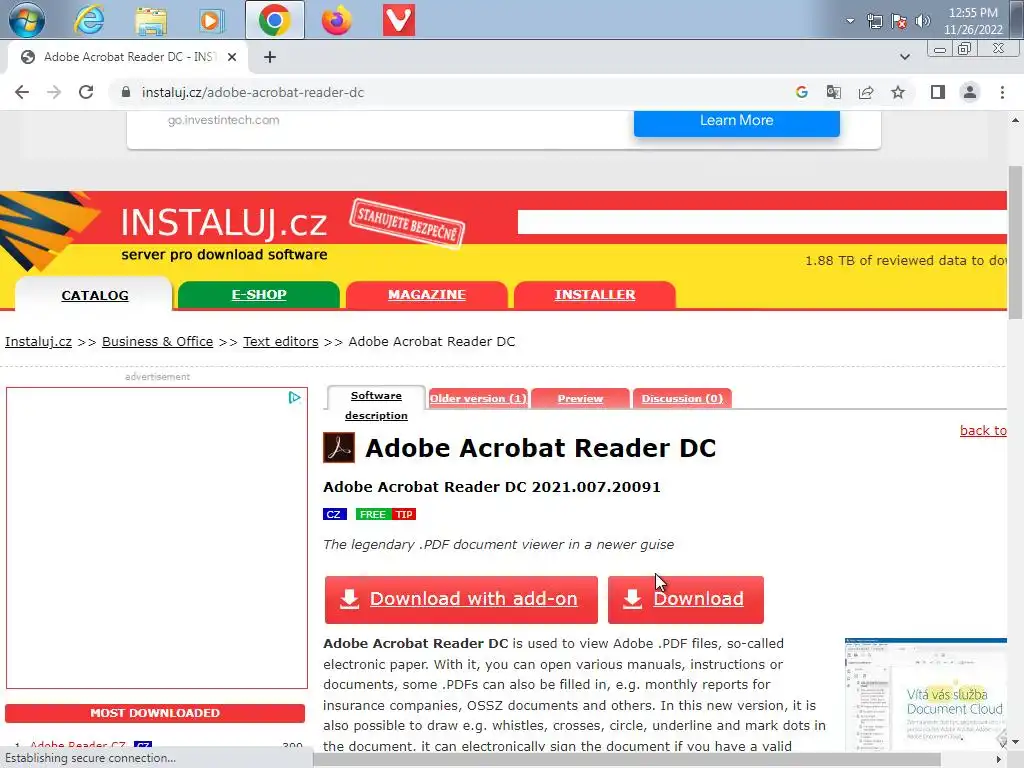Screen dimensions: 1024x768
Task: View site security padlock info
Action: tap(126, 92)
